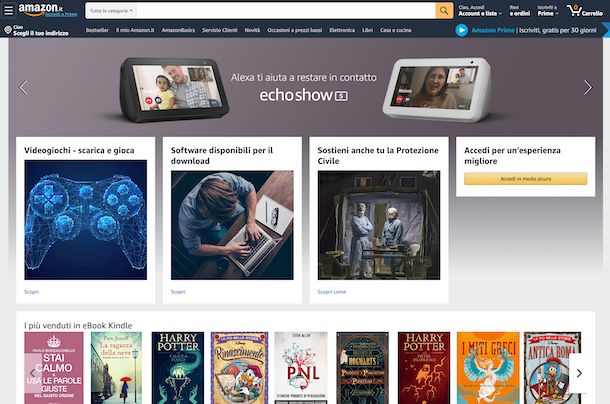This screenshot has height=404, width=610.
Task: Open the laptop user image
Action: [x=232, y=225]
